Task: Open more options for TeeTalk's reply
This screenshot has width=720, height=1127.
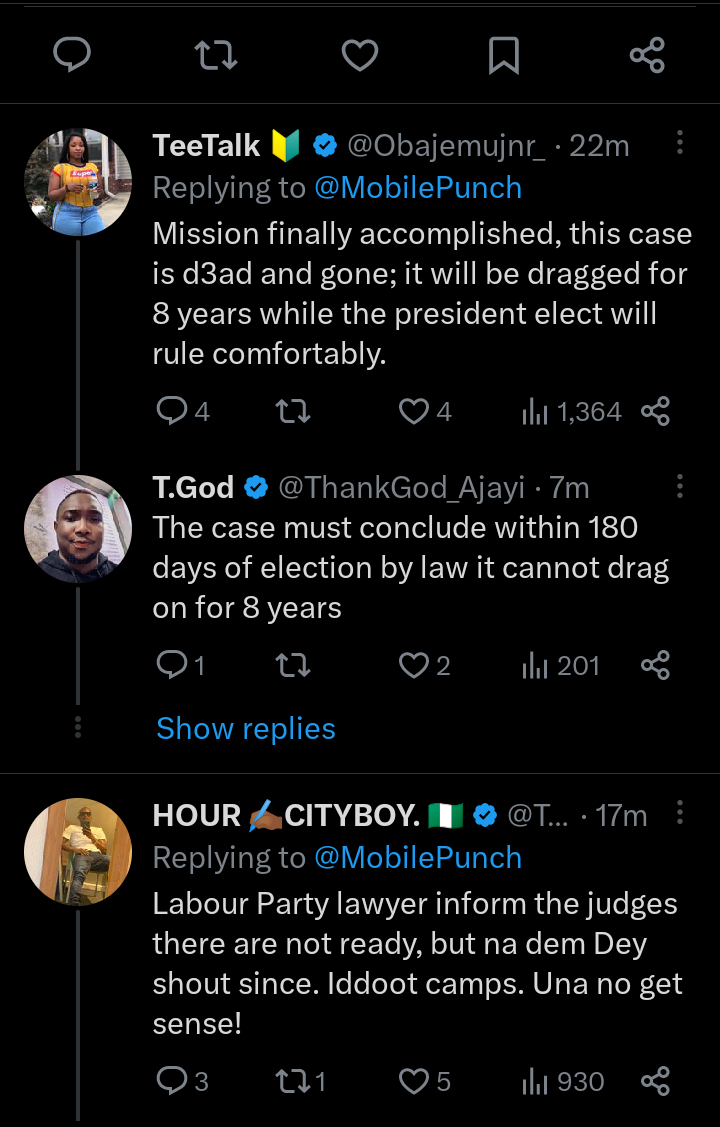Action: pos(680,144)
